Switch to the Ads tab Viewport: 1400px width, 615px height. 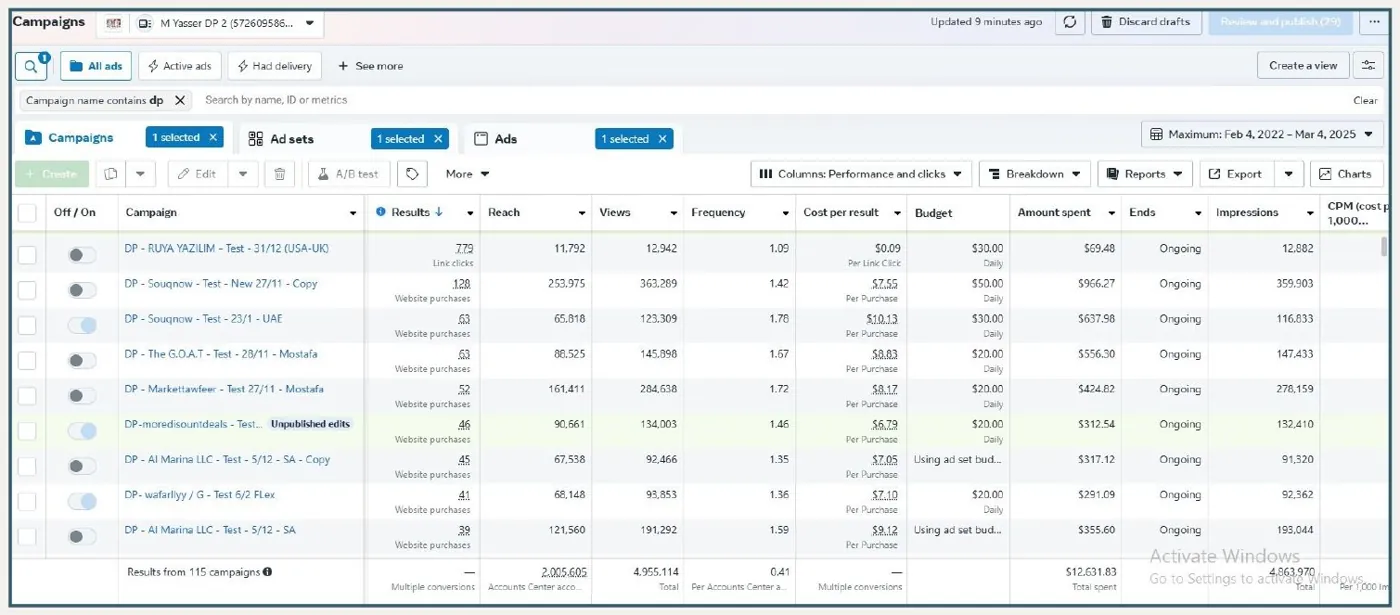(506, 139)
